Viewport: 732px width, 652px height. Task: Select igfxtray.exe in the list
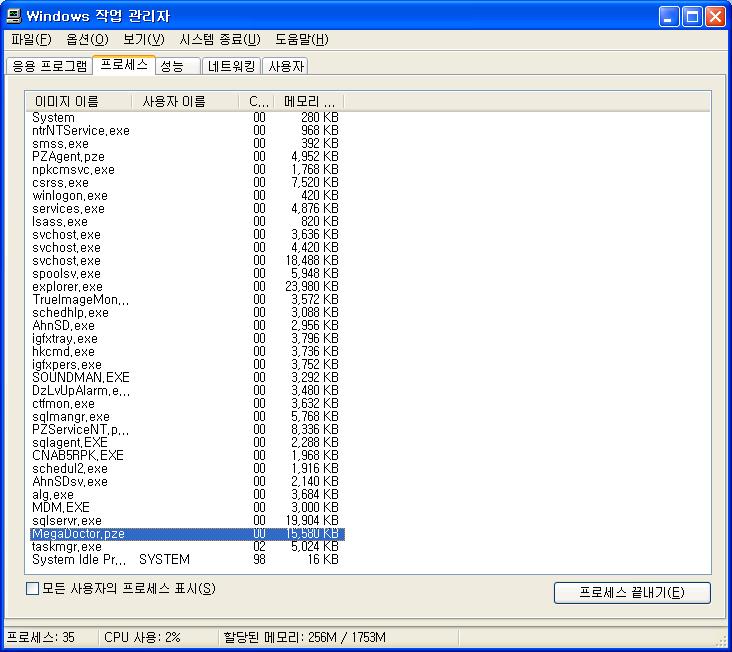pos(187,338)
